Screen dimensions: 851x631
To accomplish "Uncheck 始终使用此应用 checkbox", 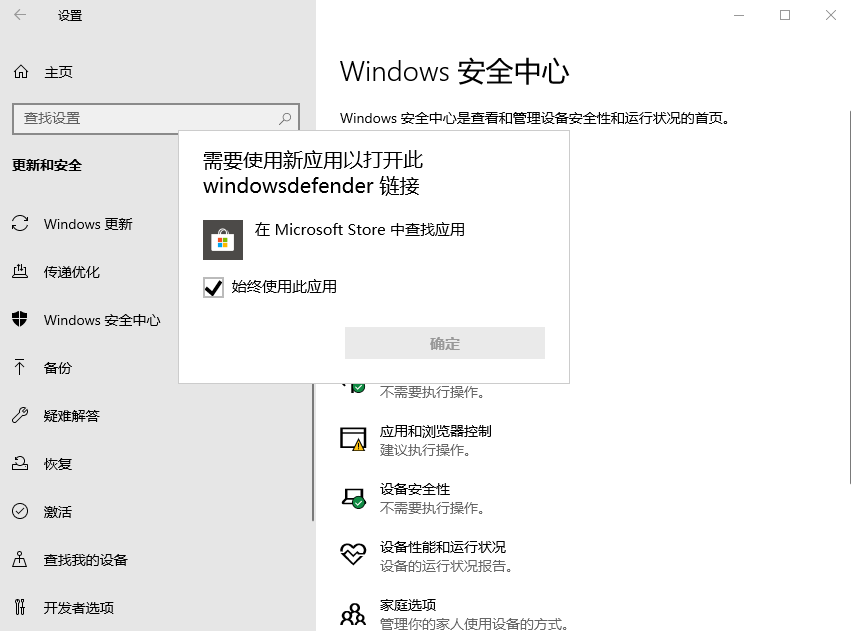I will (213, 288).
